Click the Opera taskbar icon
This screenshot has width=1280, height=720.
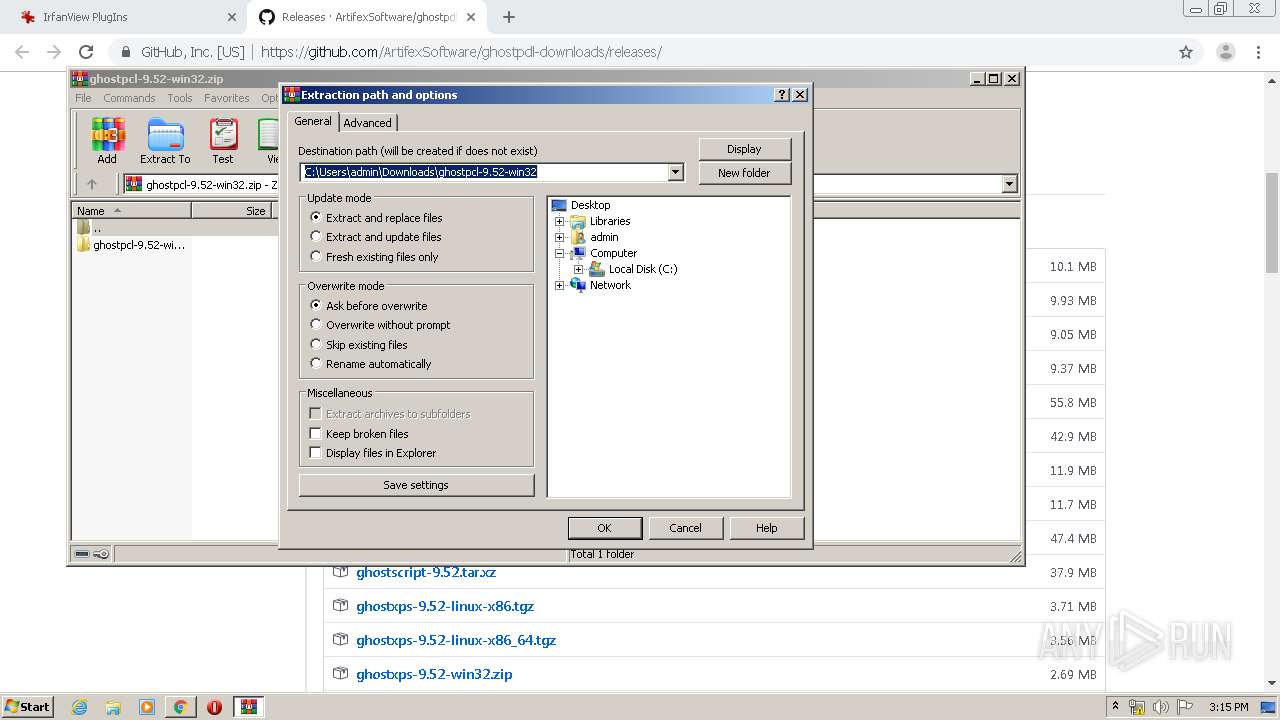pos(214,707)
